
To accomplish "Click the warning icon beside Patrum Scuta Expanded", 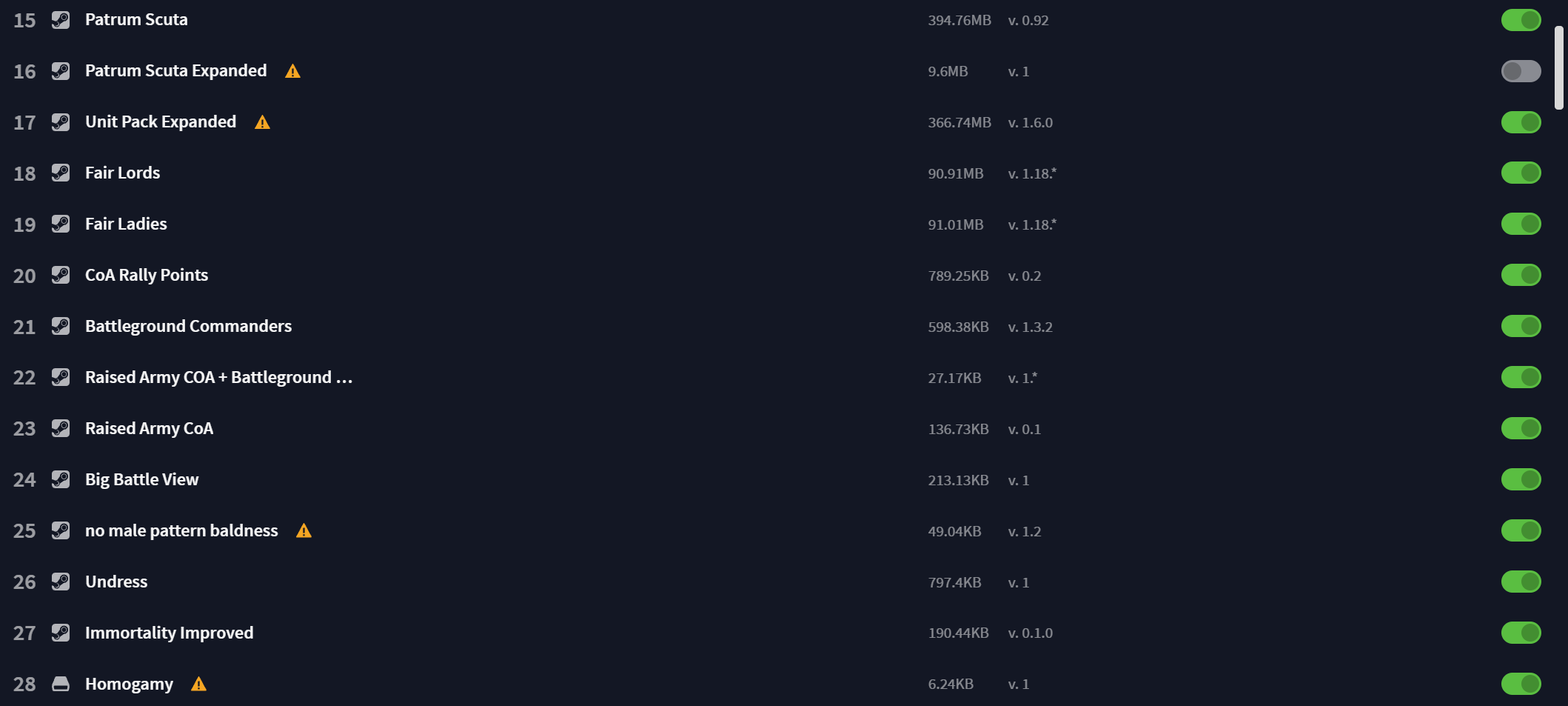I will pos(292,71).
